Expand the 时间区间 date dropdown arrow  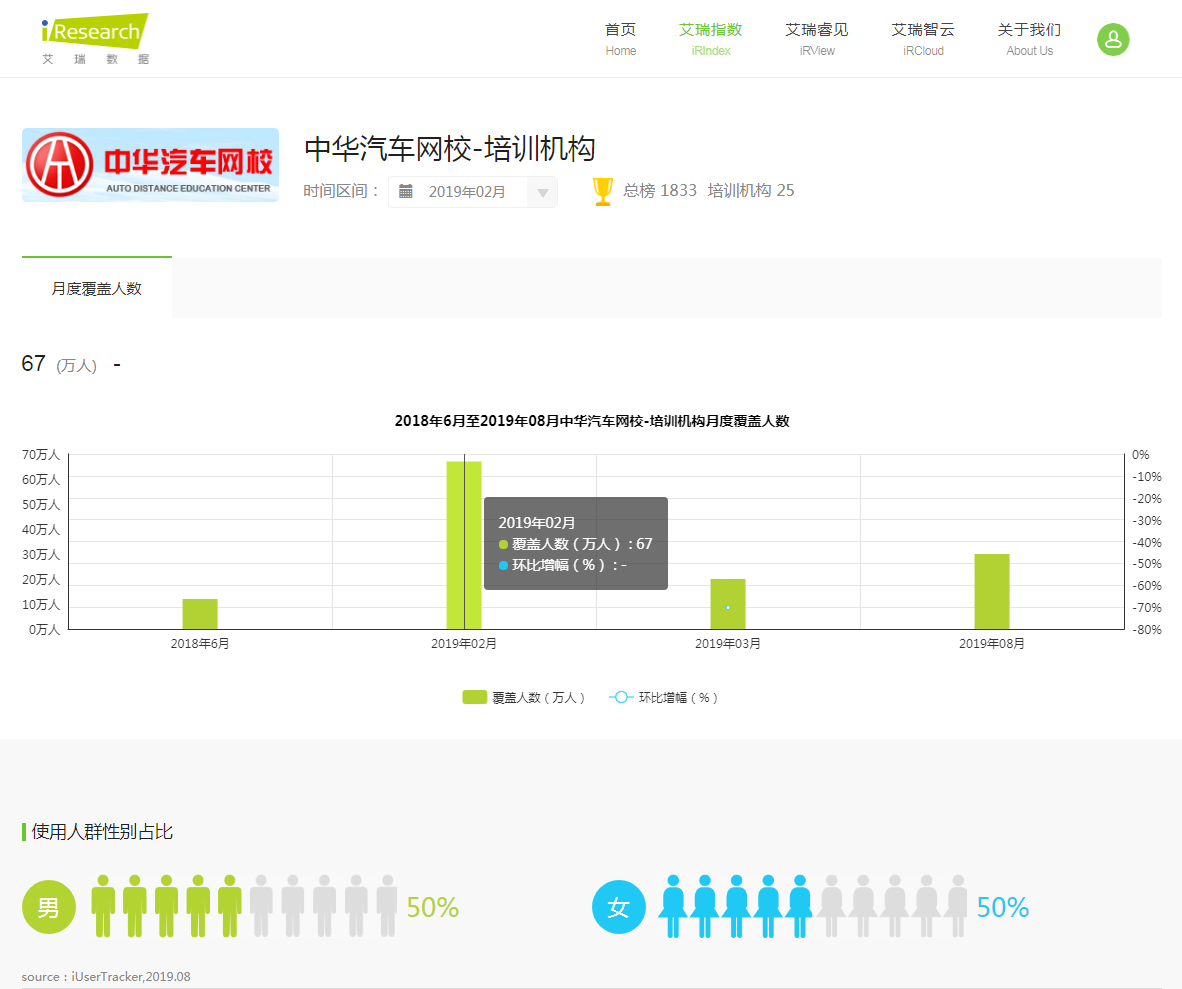(x=542, y=192)
